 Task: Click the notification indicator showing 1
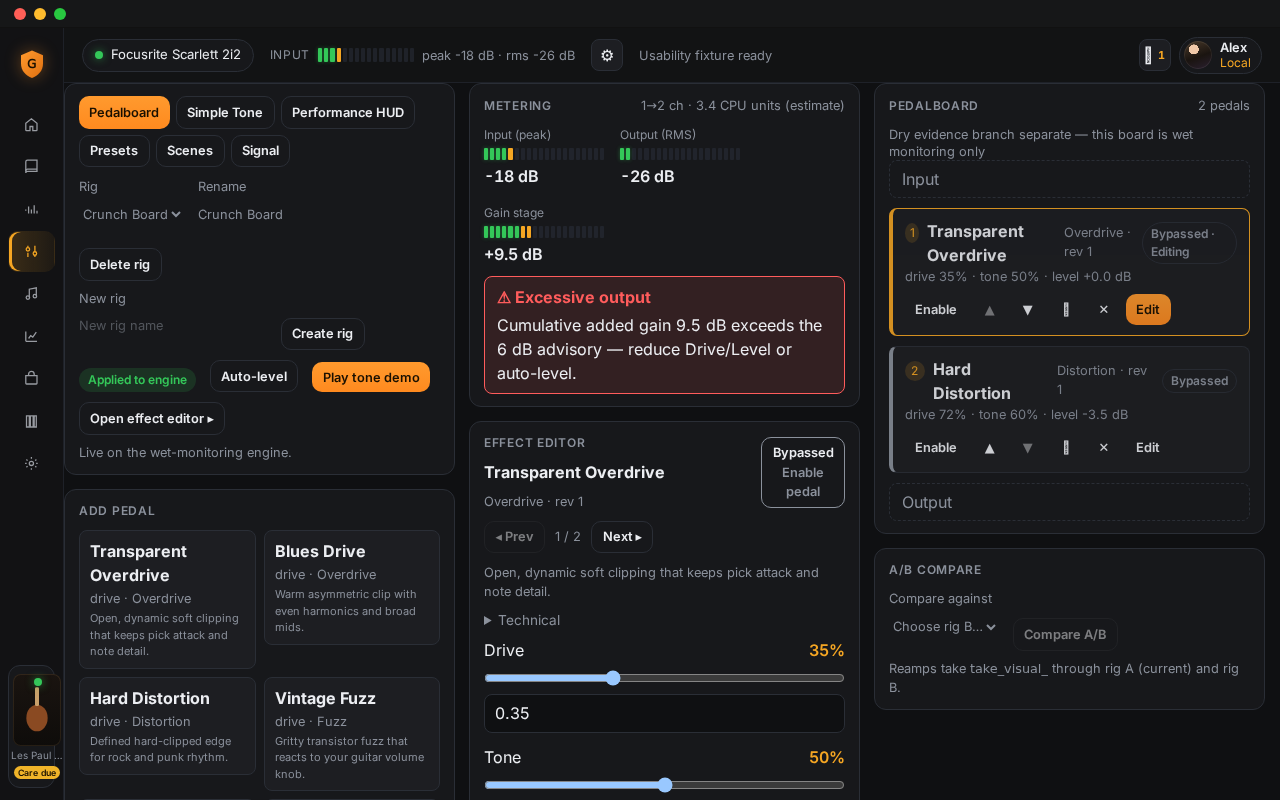point(1155,55)
